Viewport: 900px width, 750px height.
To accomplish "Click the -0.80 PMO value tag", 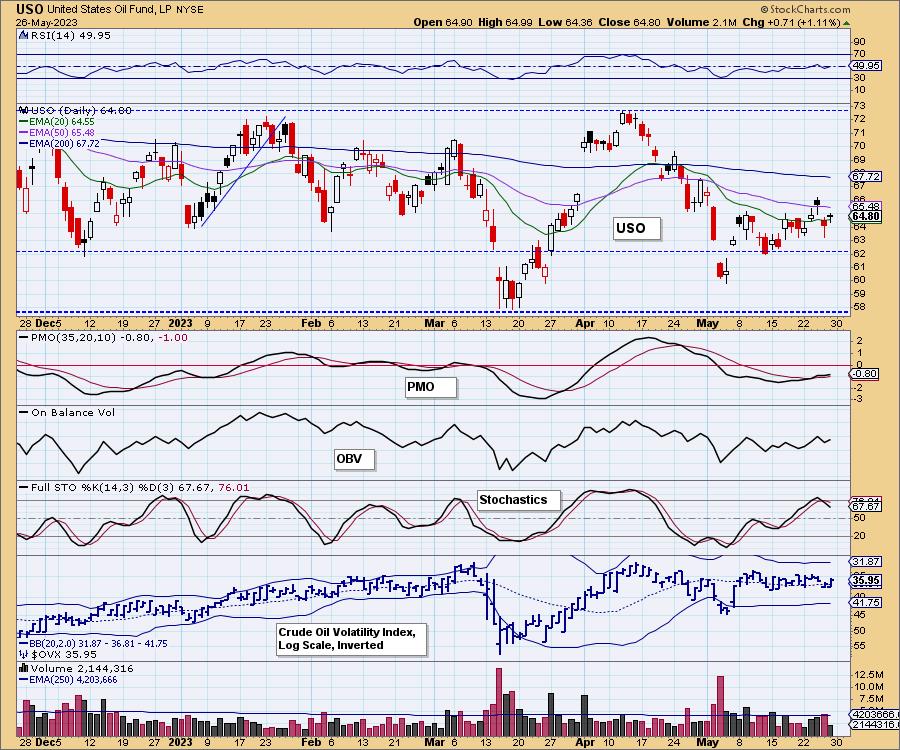I will (x=864, y=374).
